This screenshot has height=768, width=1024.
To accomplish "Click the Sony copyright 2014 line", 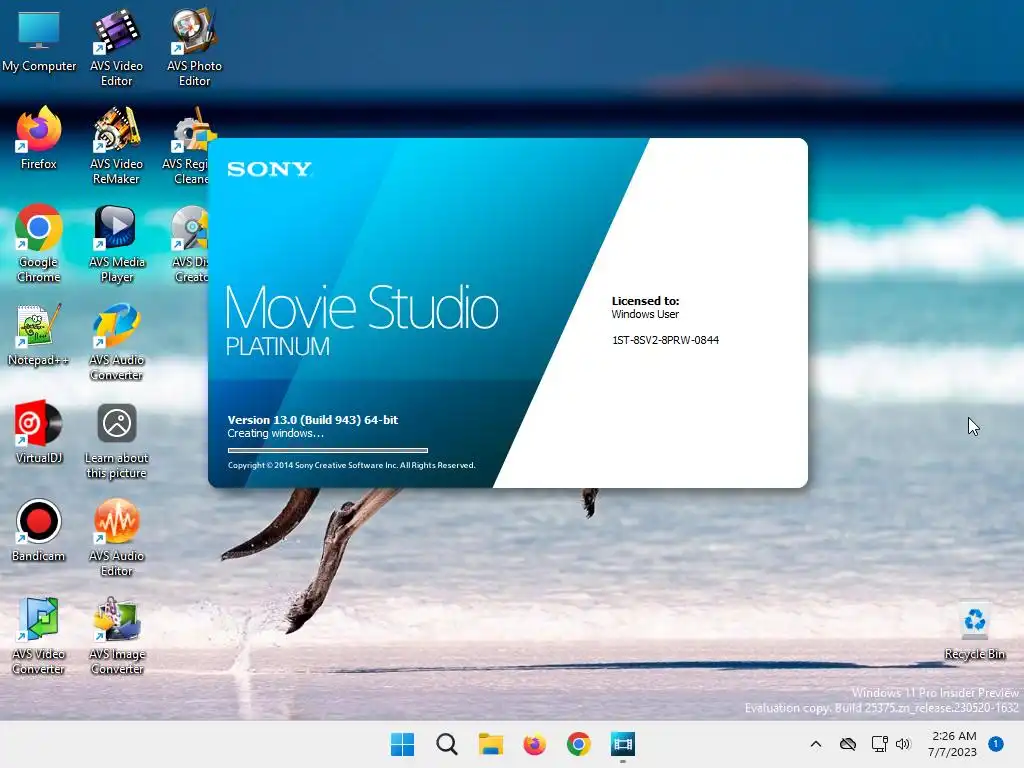I will [351, 465].
